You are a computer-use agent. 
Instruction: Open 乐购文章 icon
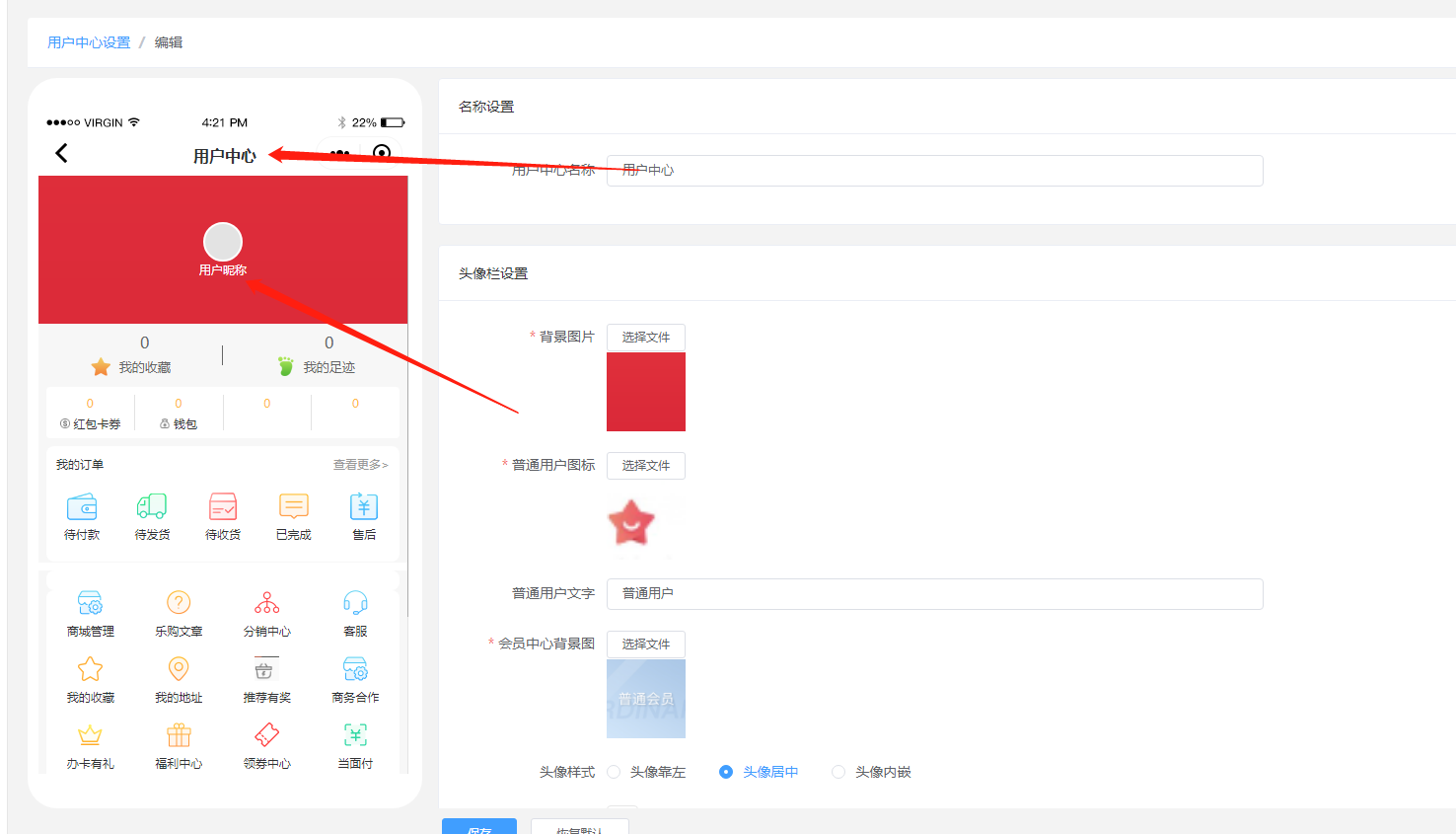coord(179,602)
